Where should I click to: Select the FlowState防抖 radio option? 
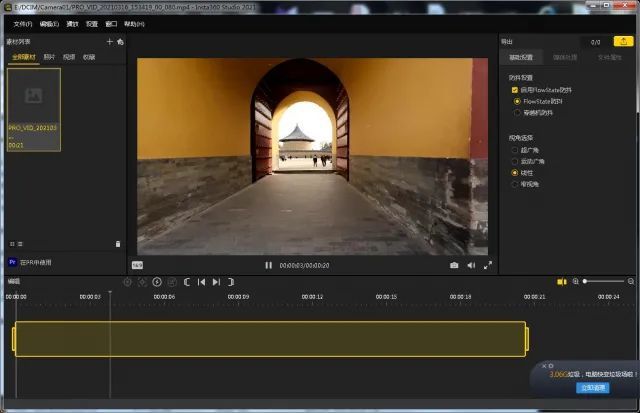coord(517,101)
